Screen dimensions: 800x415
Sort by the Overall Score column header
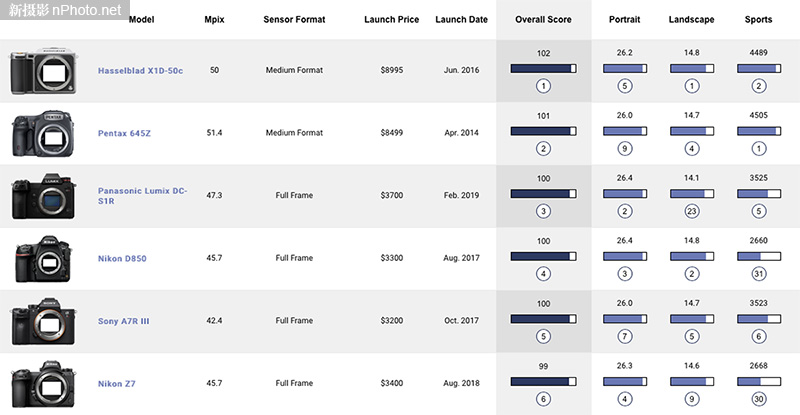(x=543, y=20)
